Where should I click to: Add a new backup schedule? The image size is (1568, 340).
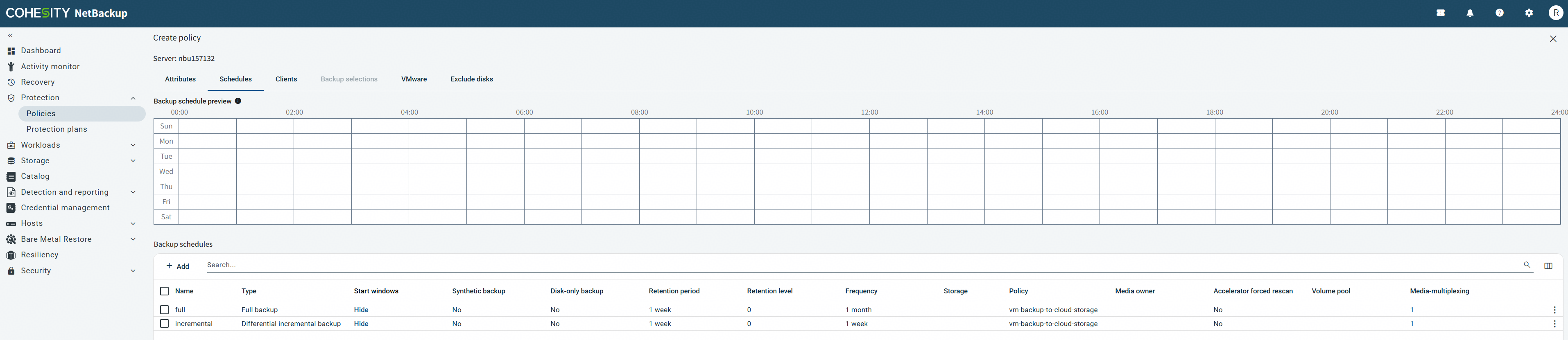[x=178, y=266]
